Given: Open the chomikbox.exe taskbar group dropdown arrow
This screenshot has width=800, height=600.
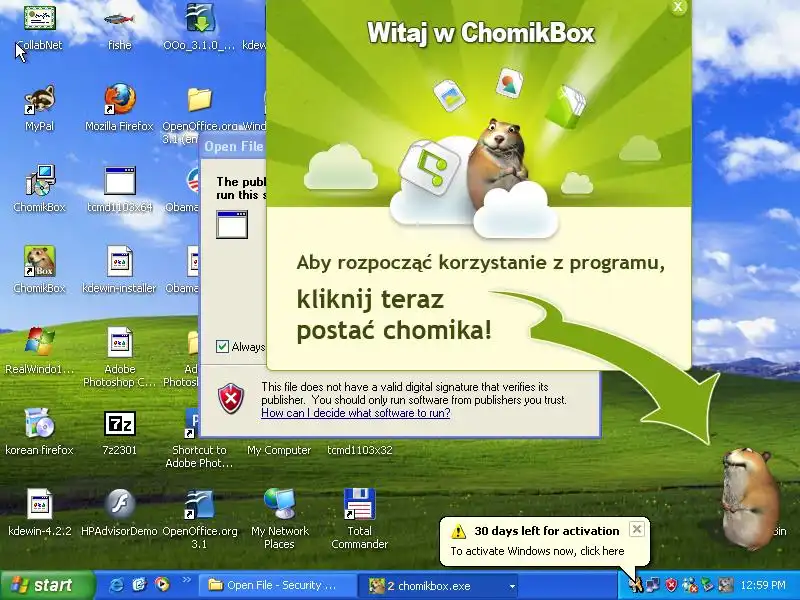Looking at the screenshot, I should pyautogui.click(x=512, y=586).
